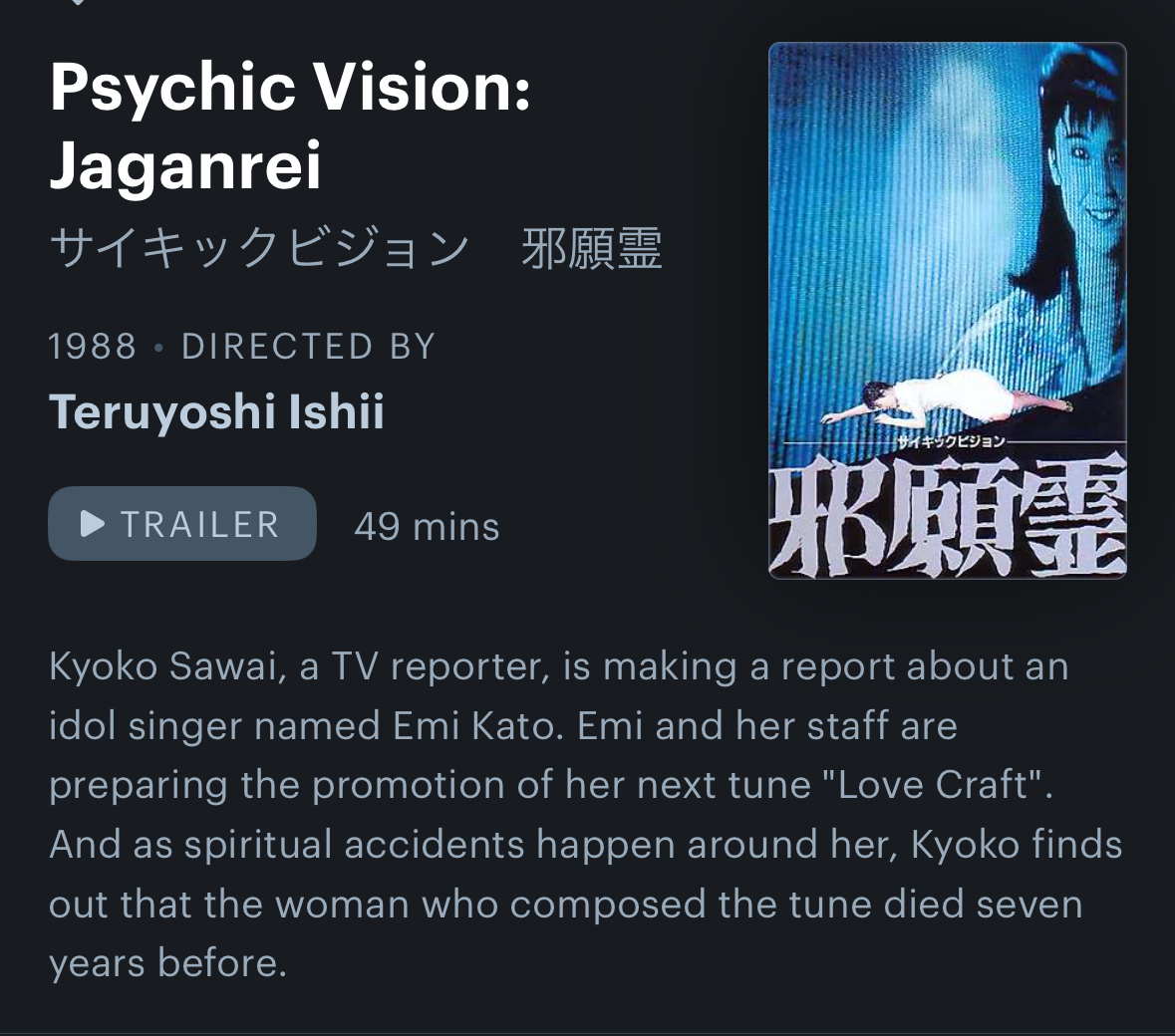Tap the lying figure in white on the poster
The width and height of the screenshot is (1175, 1036).
tap(948, 400)
